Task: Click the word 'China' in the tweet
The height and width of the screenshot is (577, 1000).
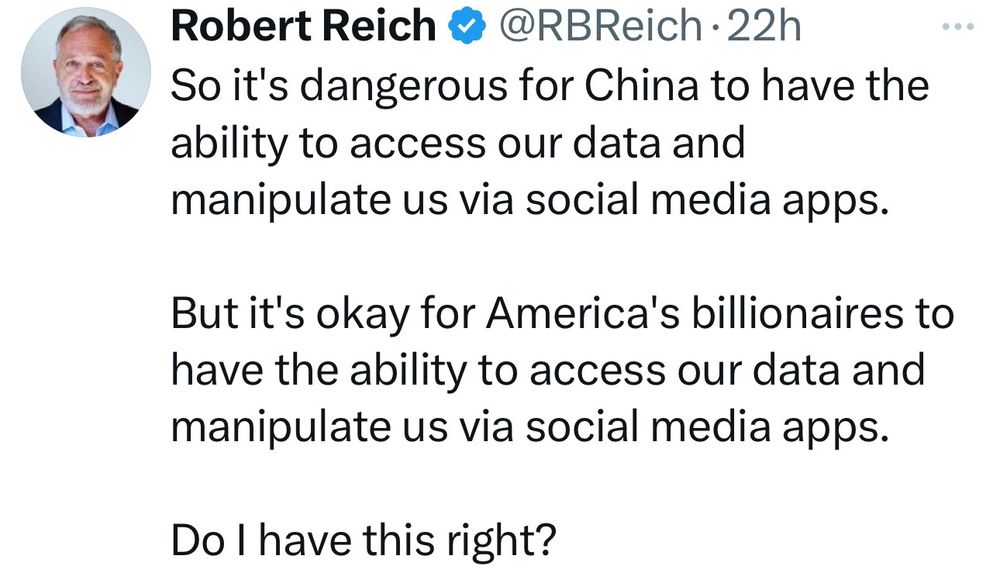Action: point(642,85)
